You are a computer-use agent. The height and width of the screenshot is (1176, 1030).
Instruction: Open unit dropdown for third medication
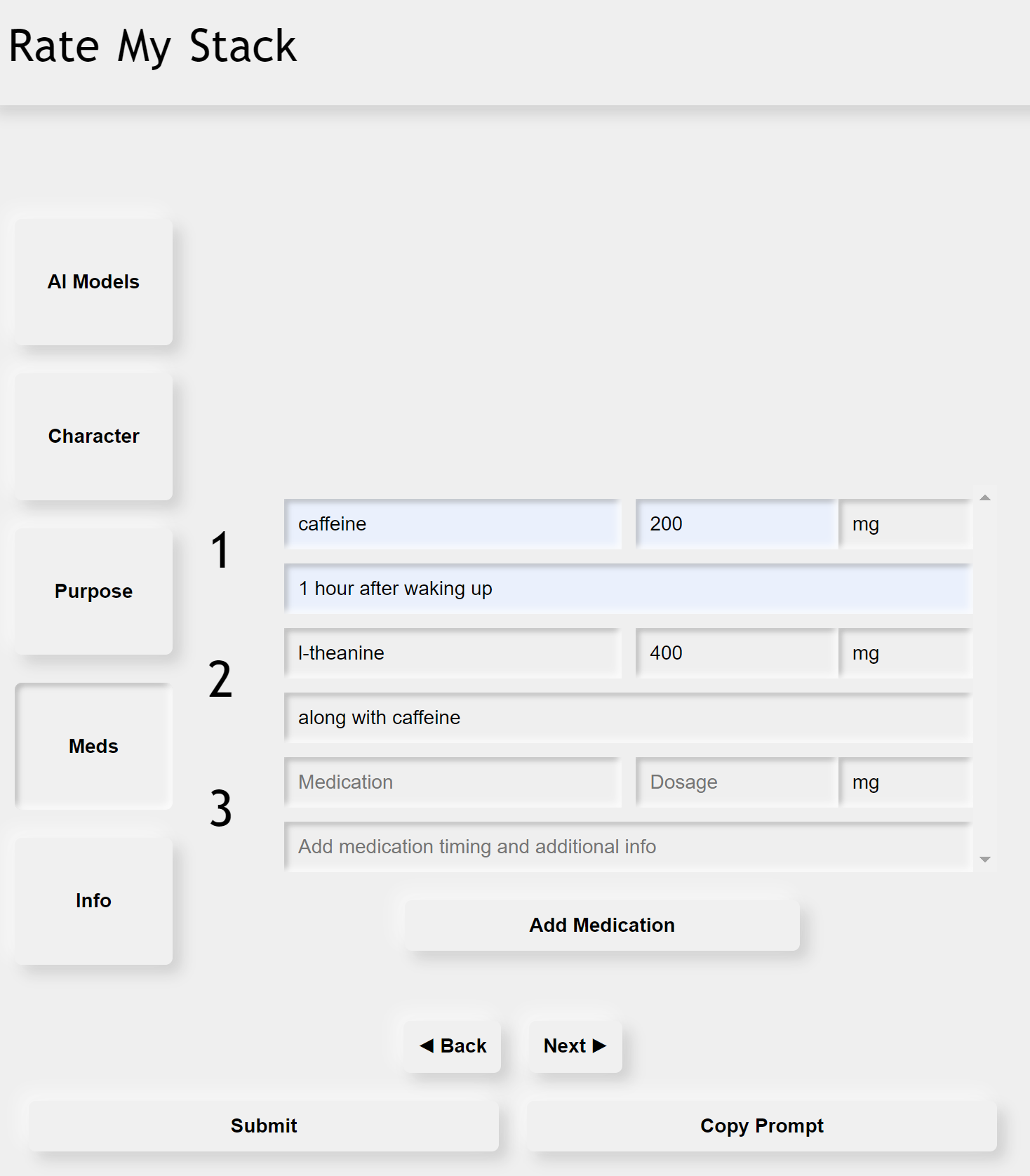[x=905, y=782]
